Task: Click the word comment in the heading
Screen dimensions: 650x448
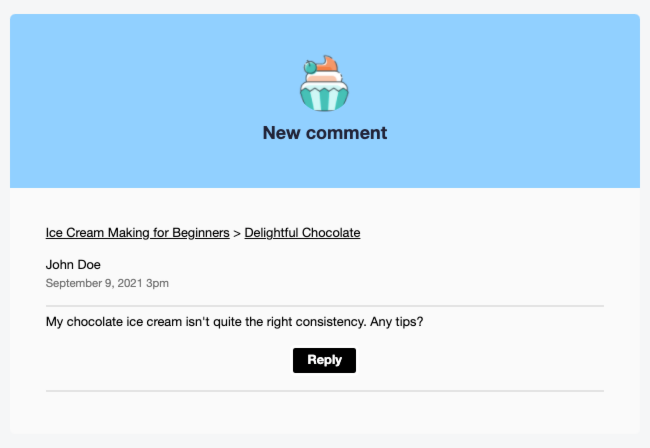Action: (347, 133)
